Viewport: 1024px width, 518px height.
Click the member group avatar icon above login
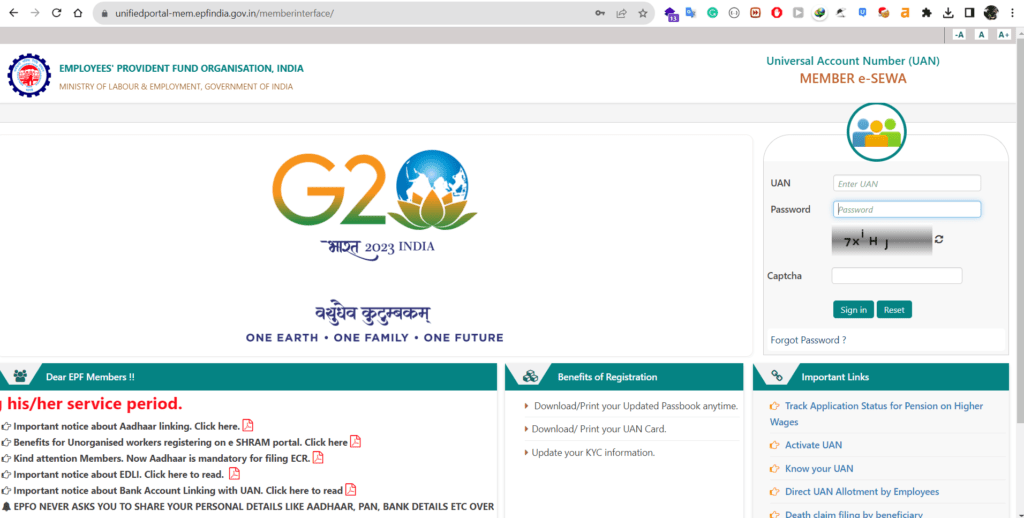pyautogui.click(x=876, y=132)
